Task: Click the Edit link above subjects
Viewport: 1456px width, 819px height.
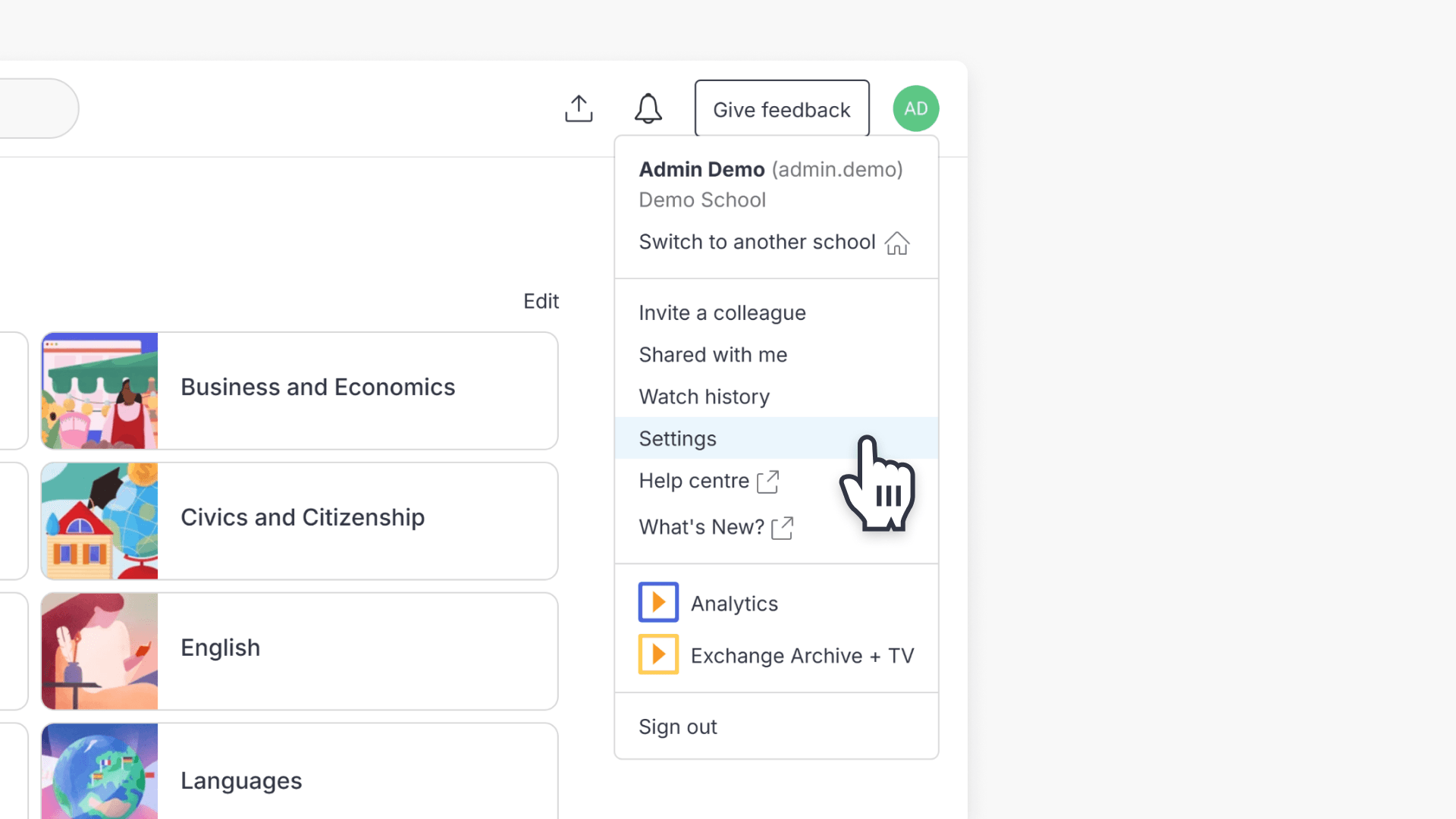Action: point(541,300)
